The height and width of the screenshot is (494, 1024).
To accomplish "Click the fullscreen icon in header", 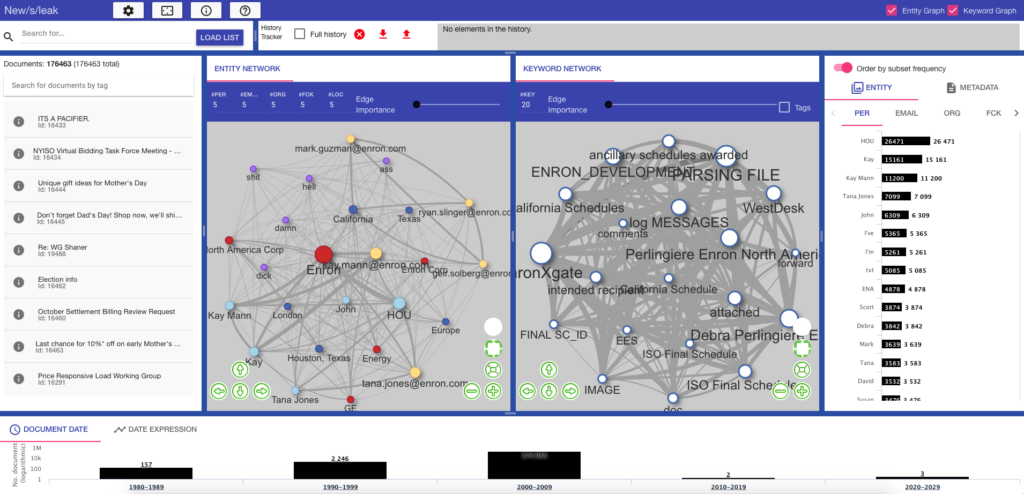I will click(167, 10).
